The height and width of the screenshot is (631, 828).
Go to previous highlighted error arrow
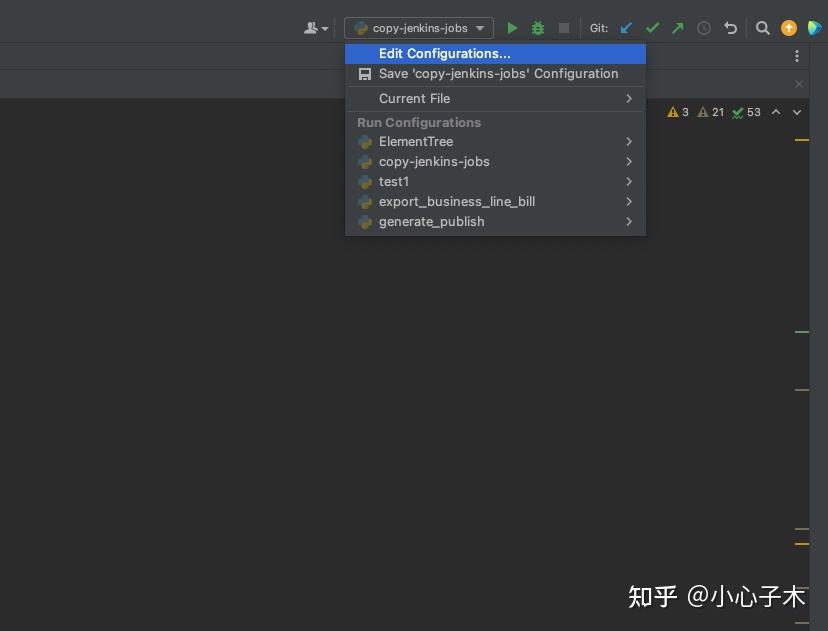pyautogui.click(x=776, y=112)
